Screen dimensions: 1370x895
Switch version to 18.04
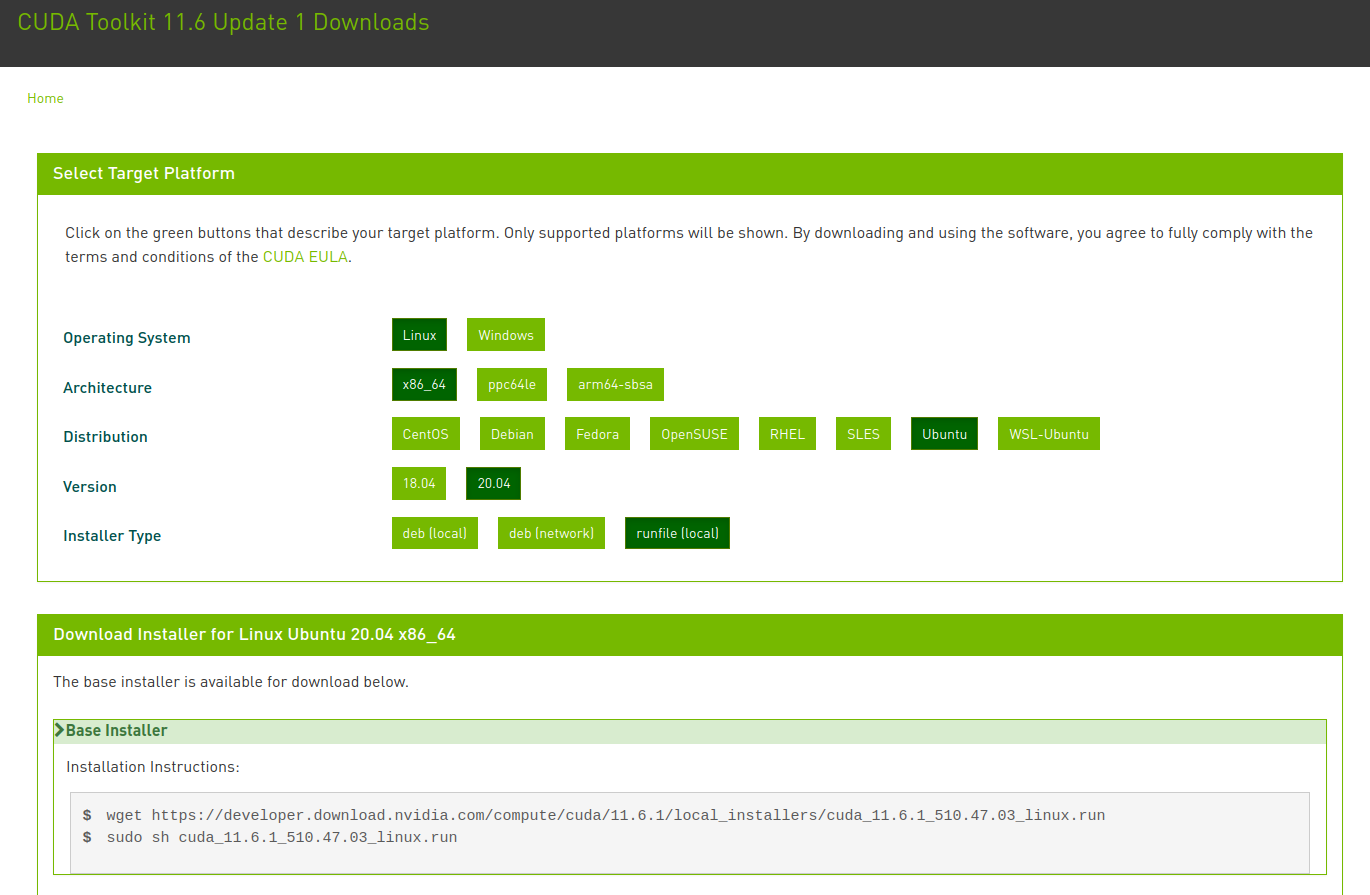tap(419, 483)
